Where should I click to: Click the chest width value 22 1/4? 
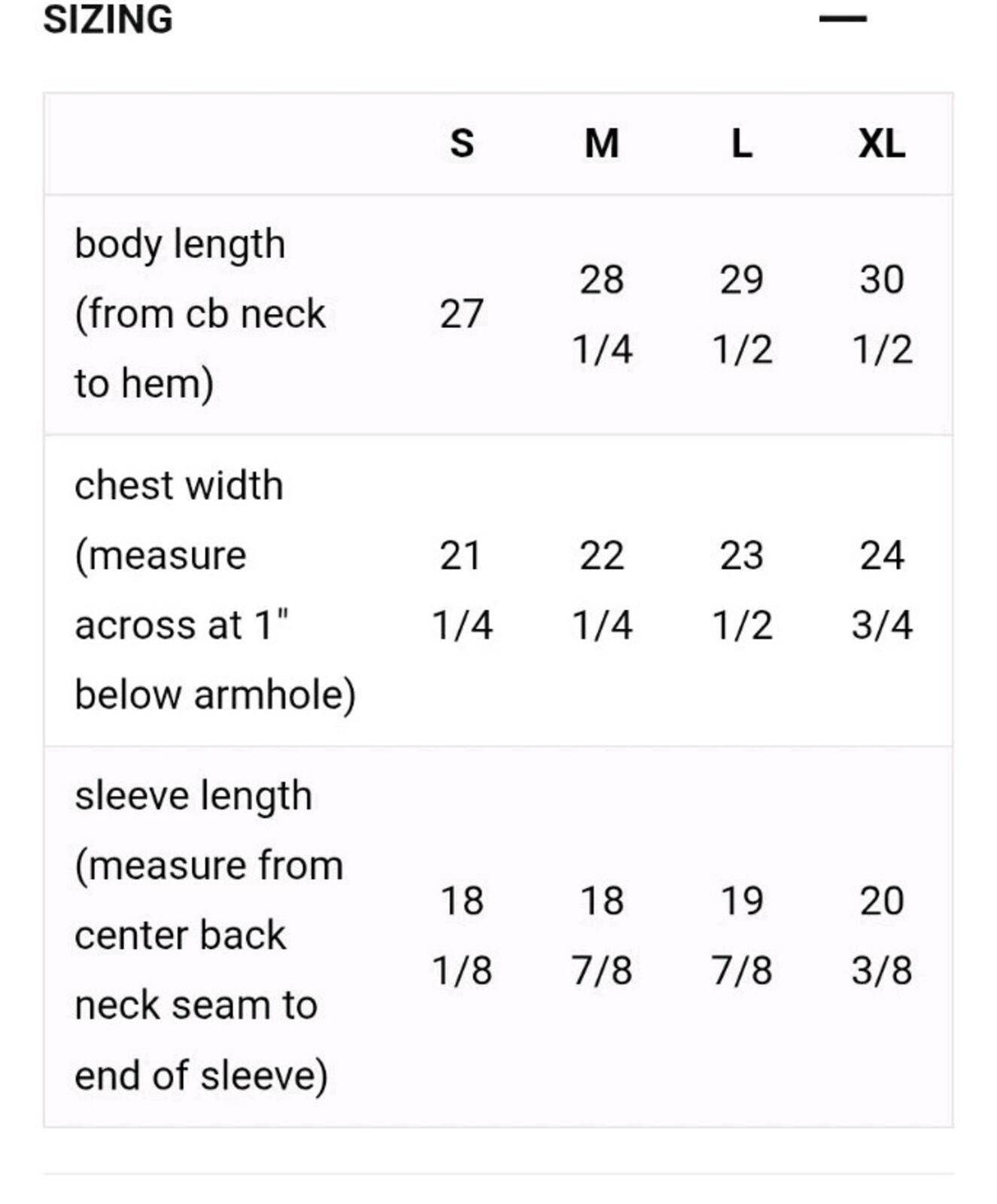click(x=602, y=590)
